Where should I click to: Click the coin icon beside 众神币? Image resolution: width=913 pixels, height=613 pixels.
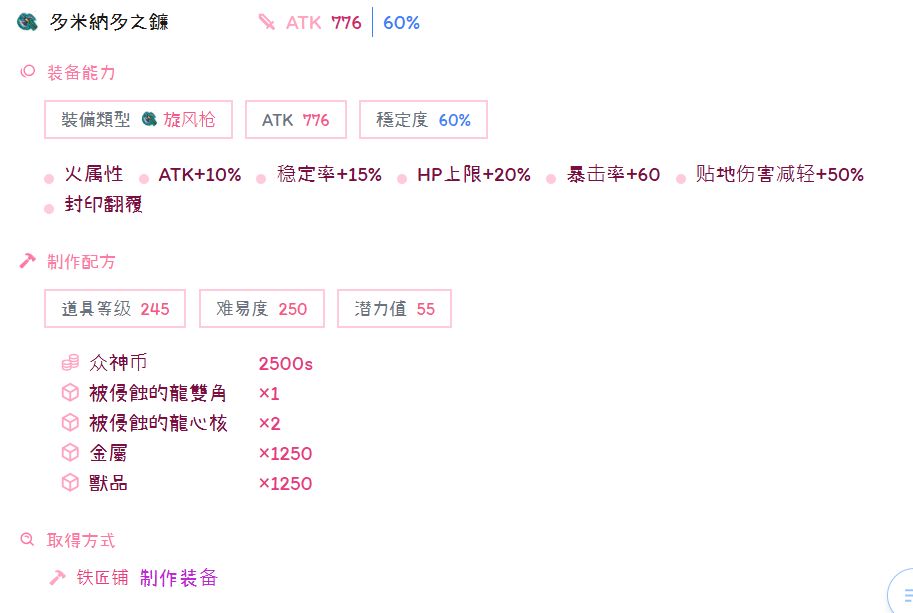70,363
